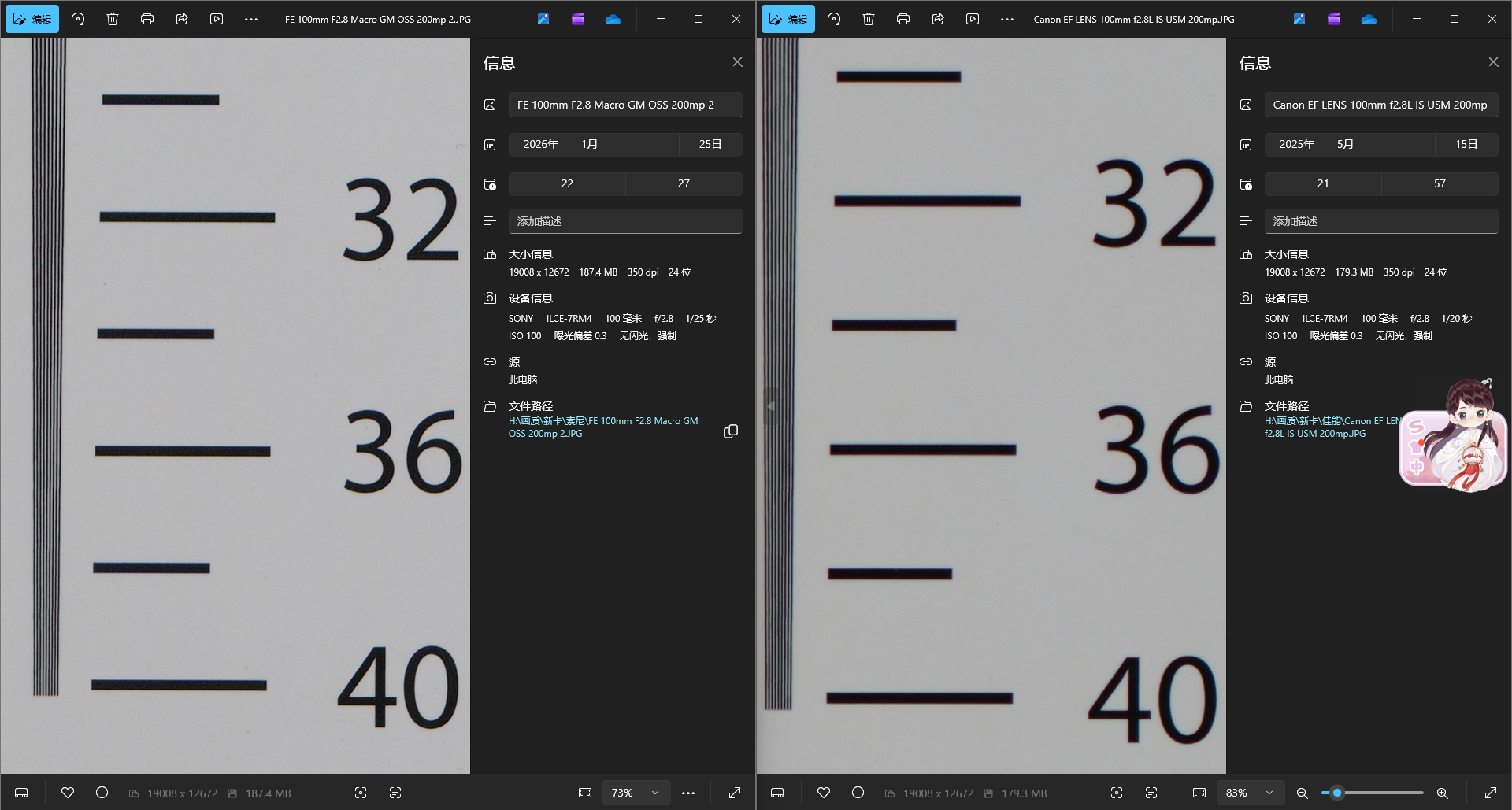Delete the Sony FE 100mm photo
Screen dimensions: 1512x810
[x=113, y=19]
